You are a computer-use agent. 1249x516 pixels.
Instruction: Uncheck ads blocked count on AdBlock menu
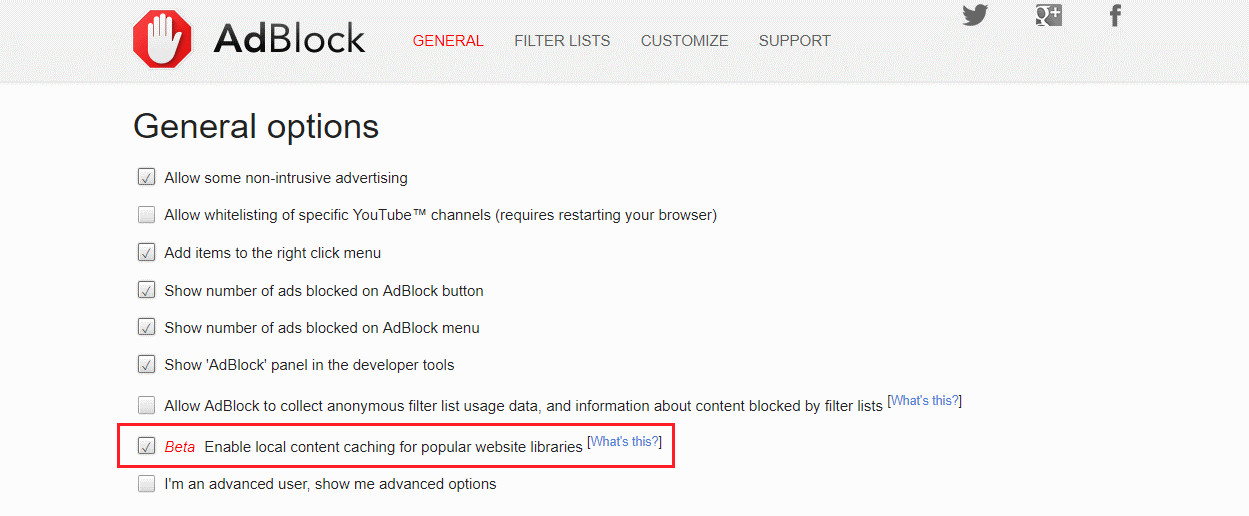pyautogui.click(x=147, y=328)
